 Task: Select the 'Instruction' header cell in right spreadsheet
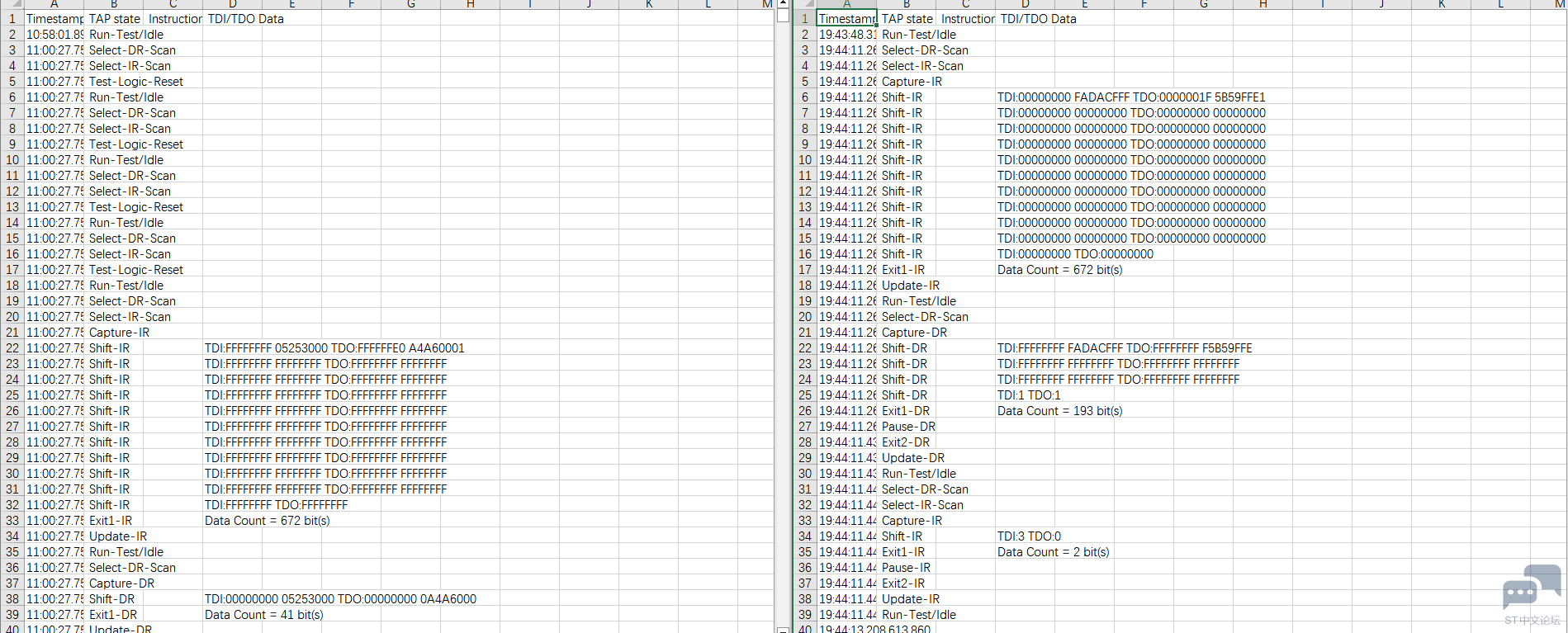966,18
